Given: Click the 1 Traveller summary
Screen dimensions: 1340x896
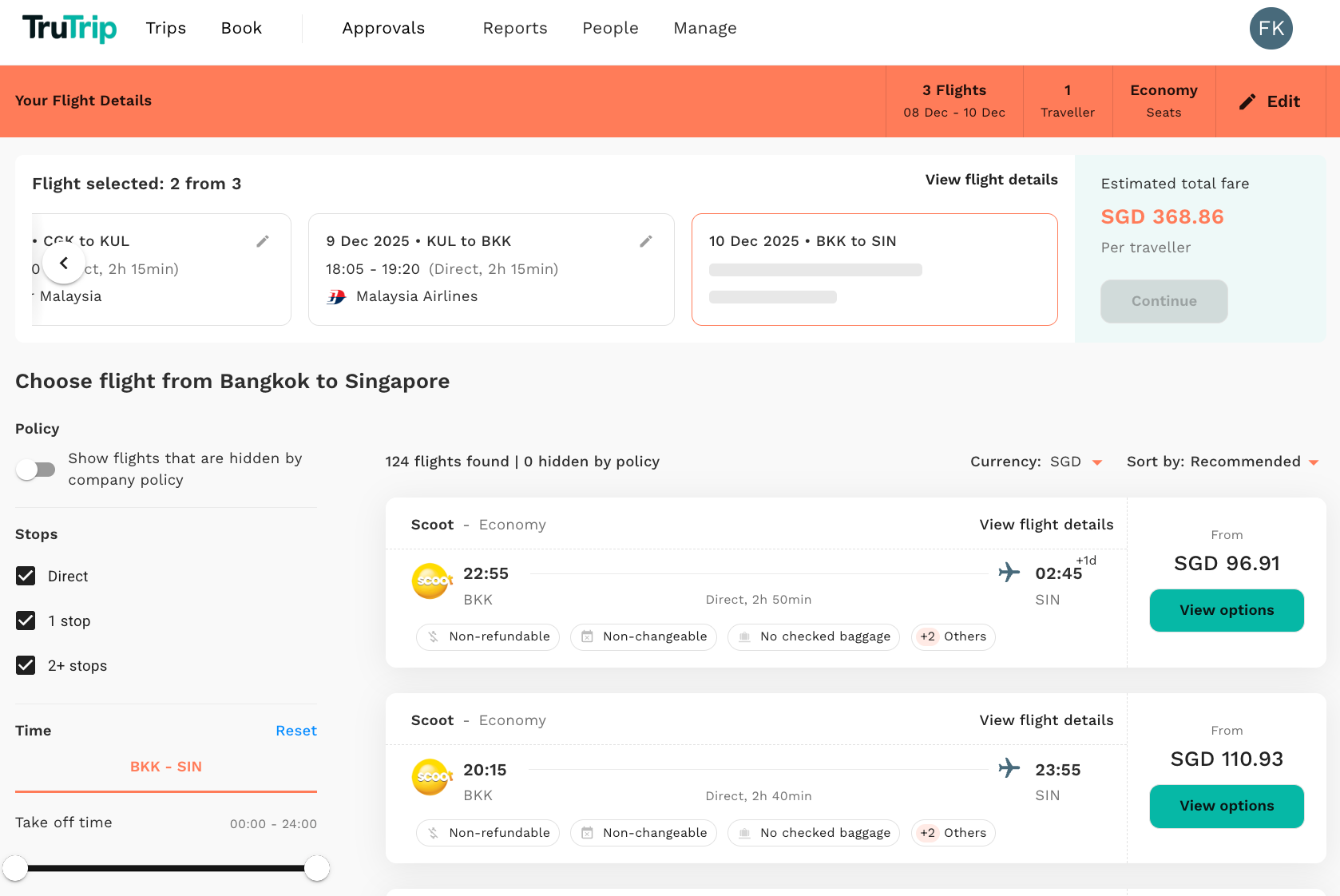Looking at the screenshot, I should [x=1068, y=101].
